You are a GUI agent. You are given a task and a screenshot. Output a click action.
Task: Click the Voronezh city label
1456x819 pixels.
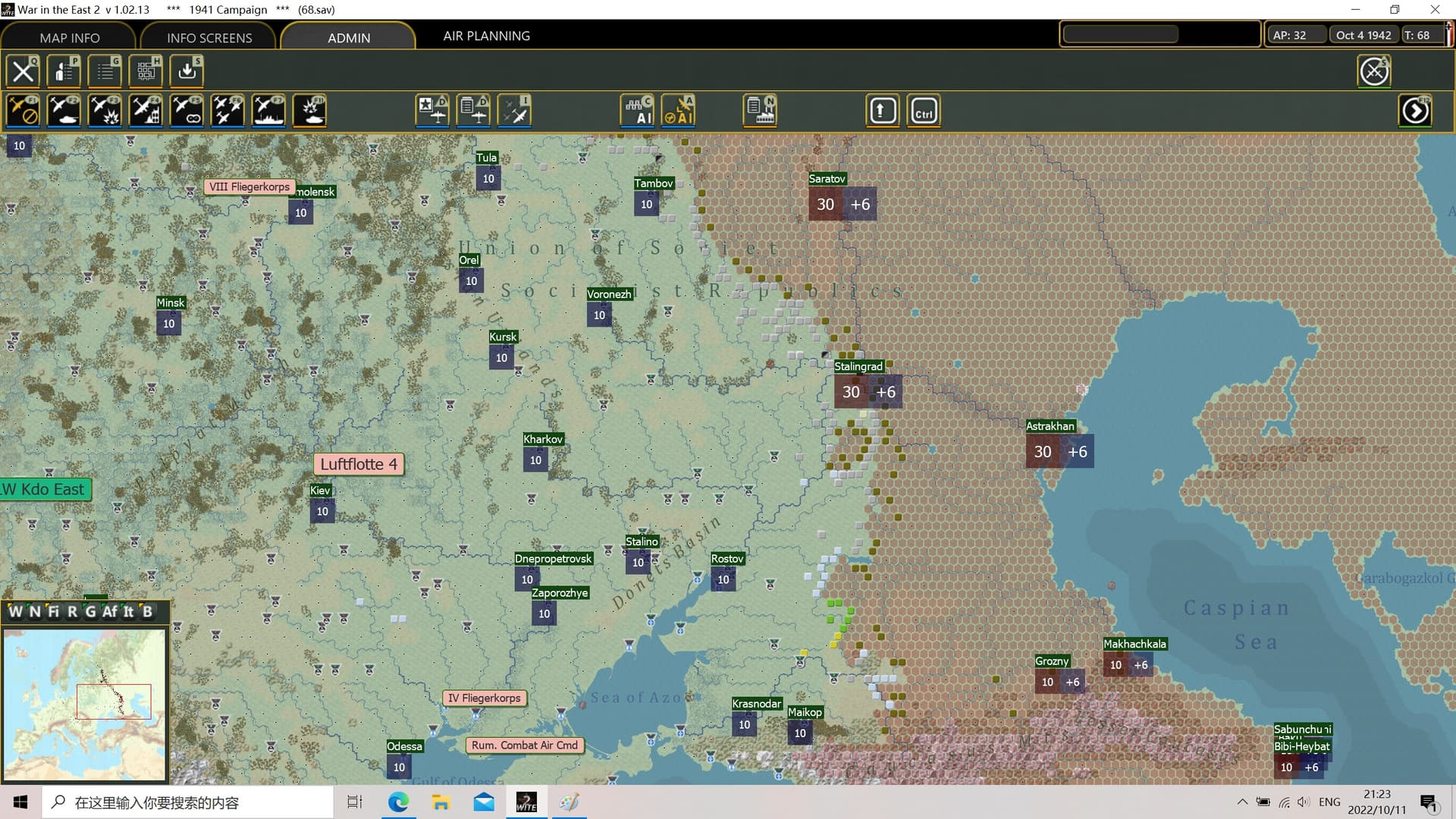point(609,294)
